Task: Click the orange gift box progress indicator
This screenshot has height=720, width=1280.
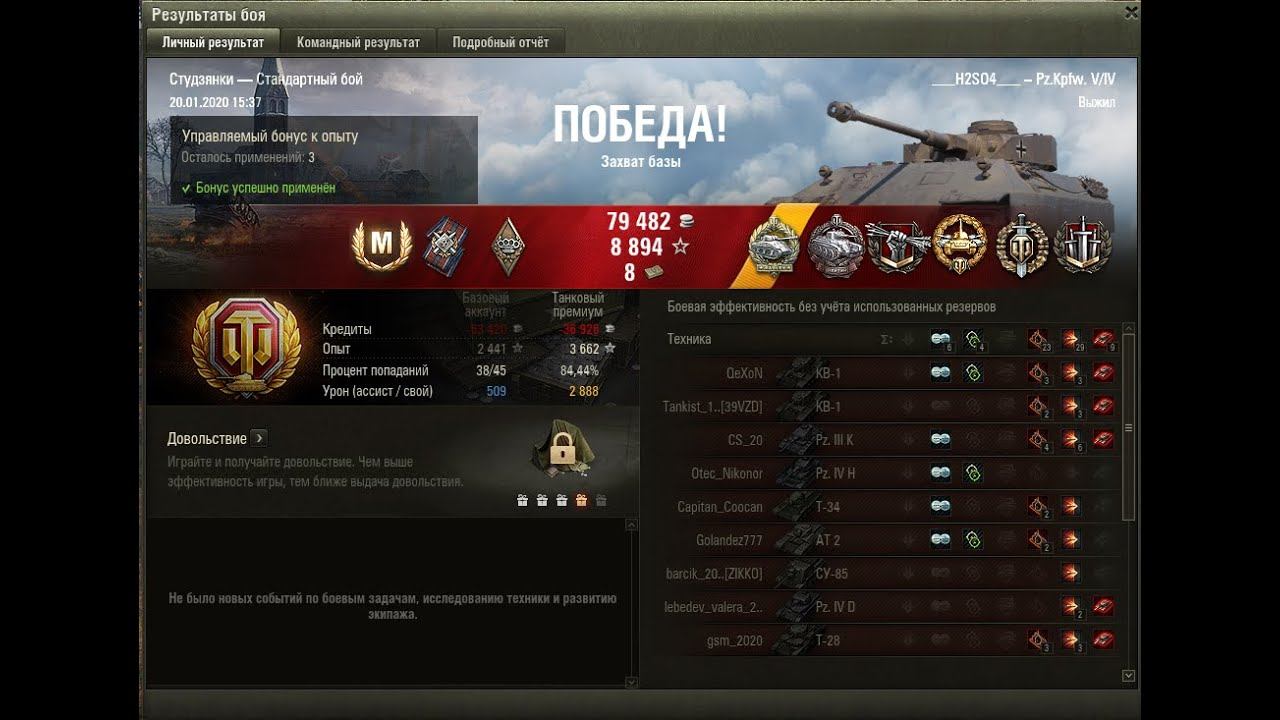Action: tap(580, 501)
